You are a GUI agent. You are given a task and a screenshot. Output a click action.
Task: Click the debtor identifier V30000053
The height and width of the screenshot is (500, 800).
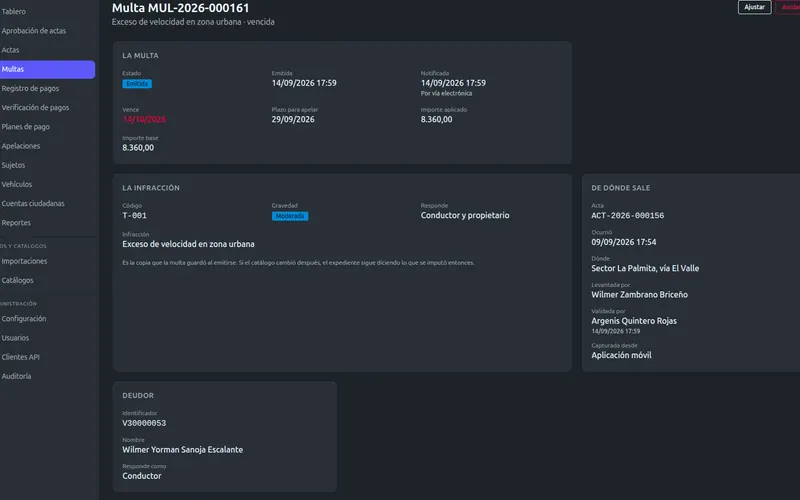pos(144,423)
